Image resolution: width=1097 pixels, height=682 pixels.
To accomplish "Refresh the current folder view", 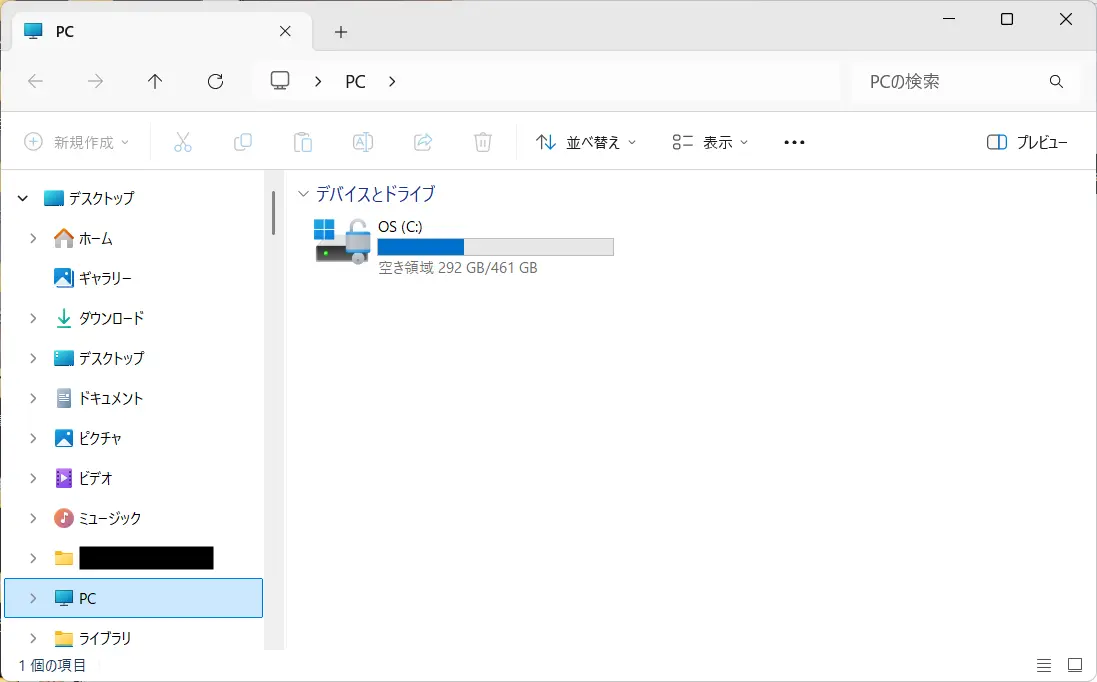I will click(x=215, y=82).
